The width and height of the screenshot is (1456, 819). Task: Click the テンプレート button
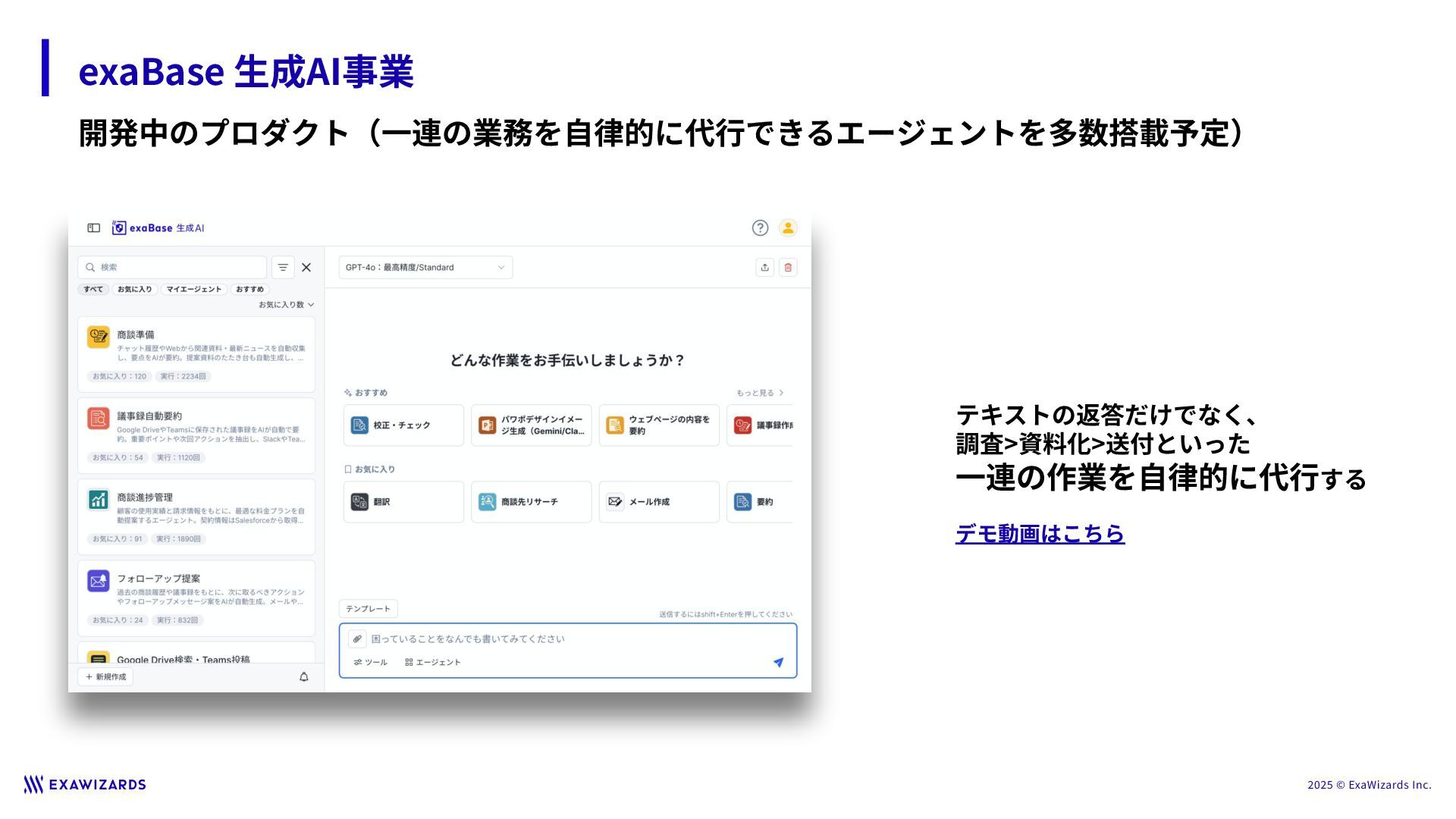(x=368, y=609)
